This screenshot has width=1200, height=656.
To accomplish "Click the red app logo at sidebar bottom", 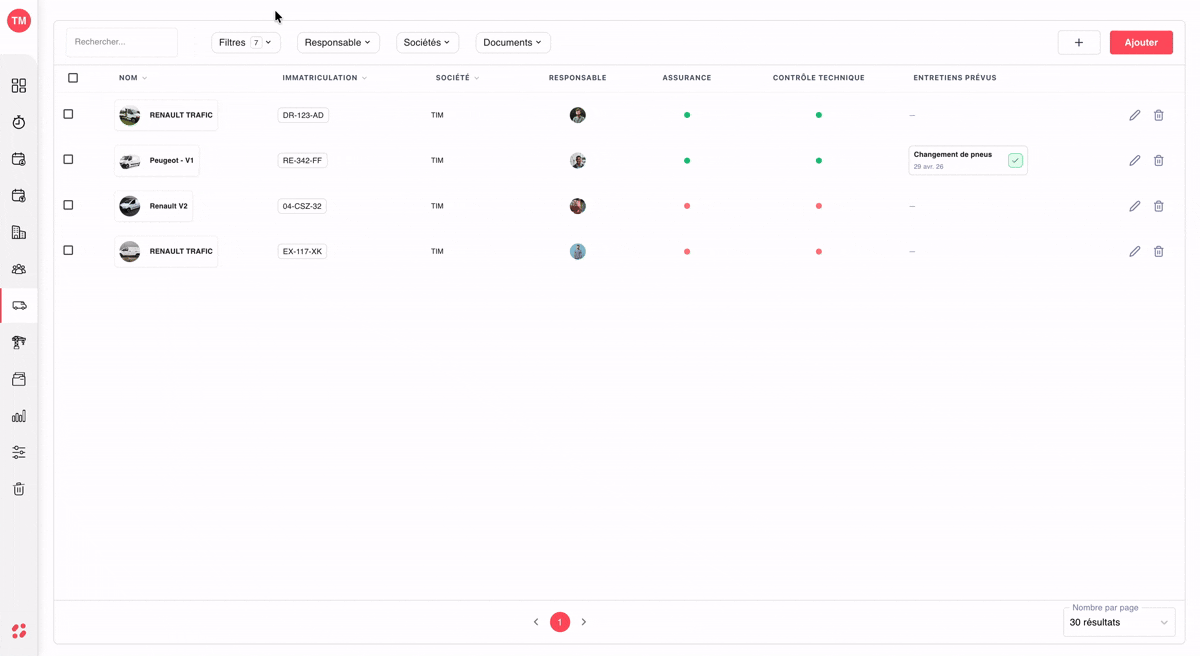I will click(19, 631).
